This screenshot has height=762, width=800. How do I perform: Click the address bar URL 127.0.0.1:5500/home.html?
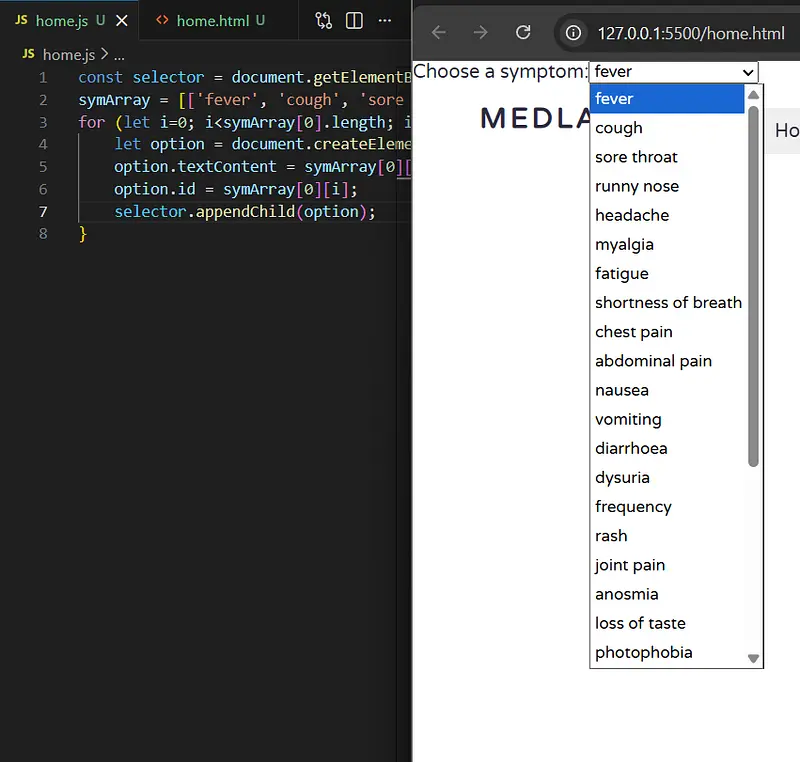690,33
